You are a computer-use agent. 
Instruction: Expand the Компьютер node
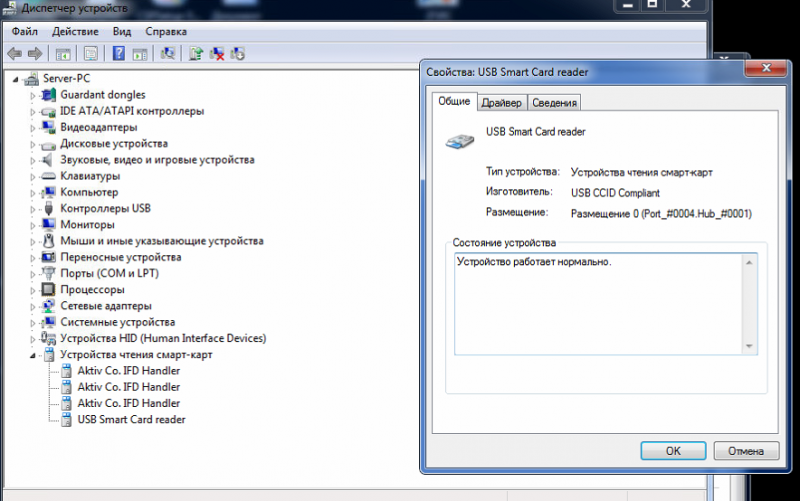(x=33, y=193)
